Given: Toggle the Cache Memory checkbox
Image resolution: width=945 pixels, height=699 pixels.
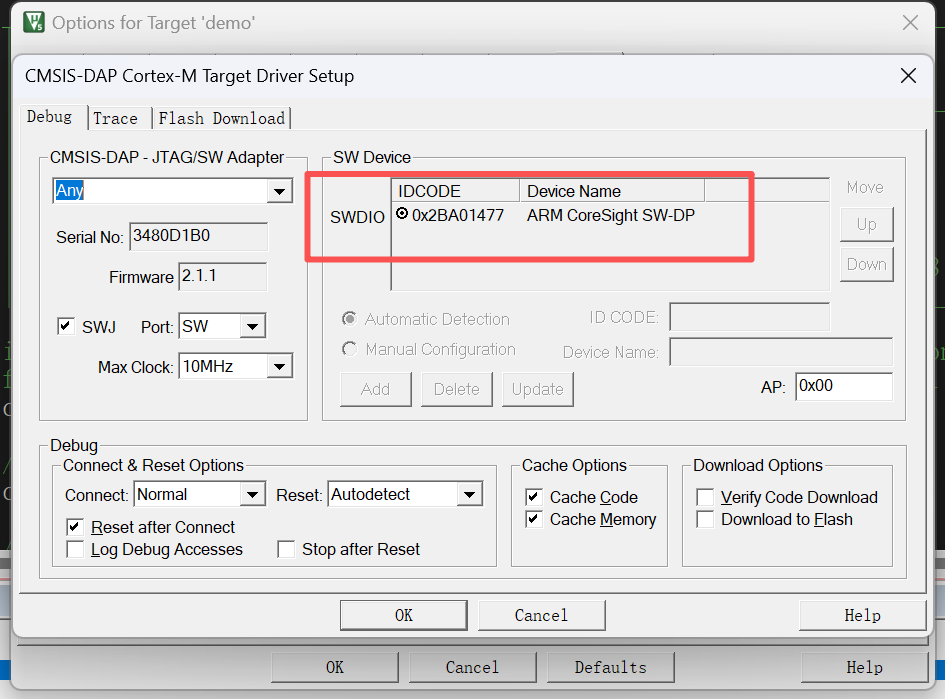Looking at the screenshot, I should coord(534,519).
